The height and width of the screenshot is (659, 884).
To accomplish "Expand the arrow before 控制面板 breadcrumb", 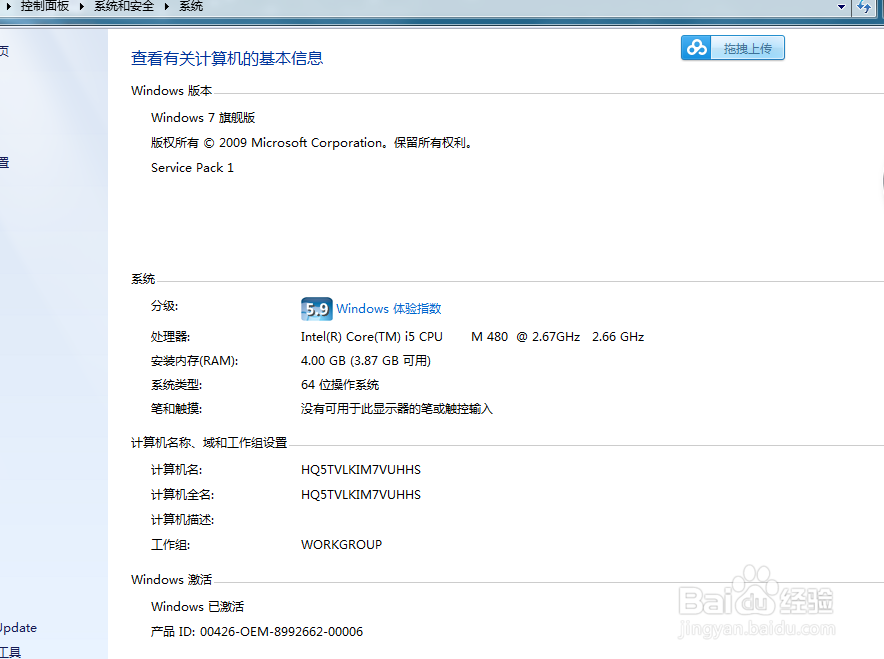I will (x=8, y=7).
